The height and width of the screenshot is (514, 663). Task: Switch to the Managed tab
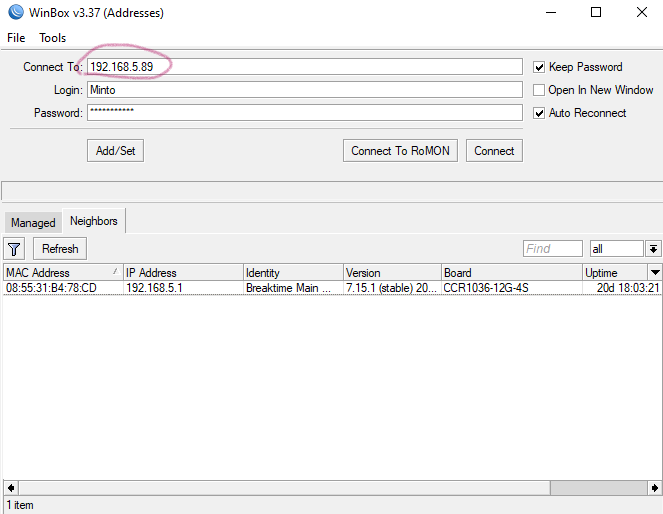click(x=33, y=223)
